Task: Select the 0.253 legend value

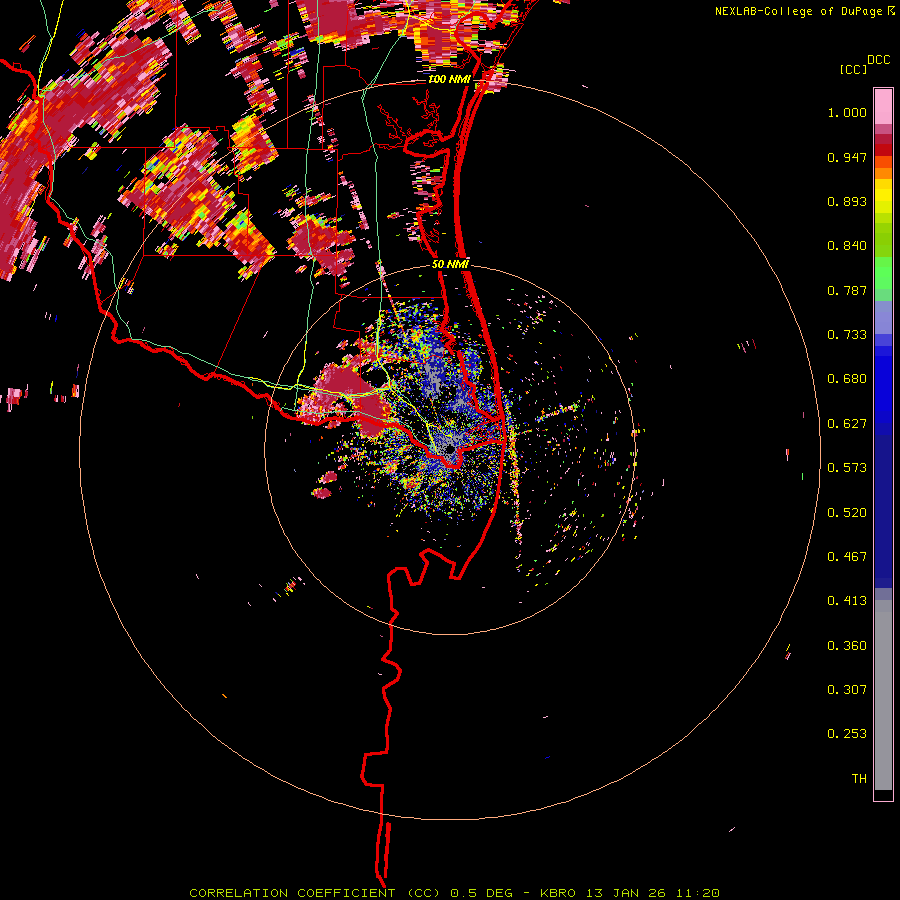Action: point(847,734)
